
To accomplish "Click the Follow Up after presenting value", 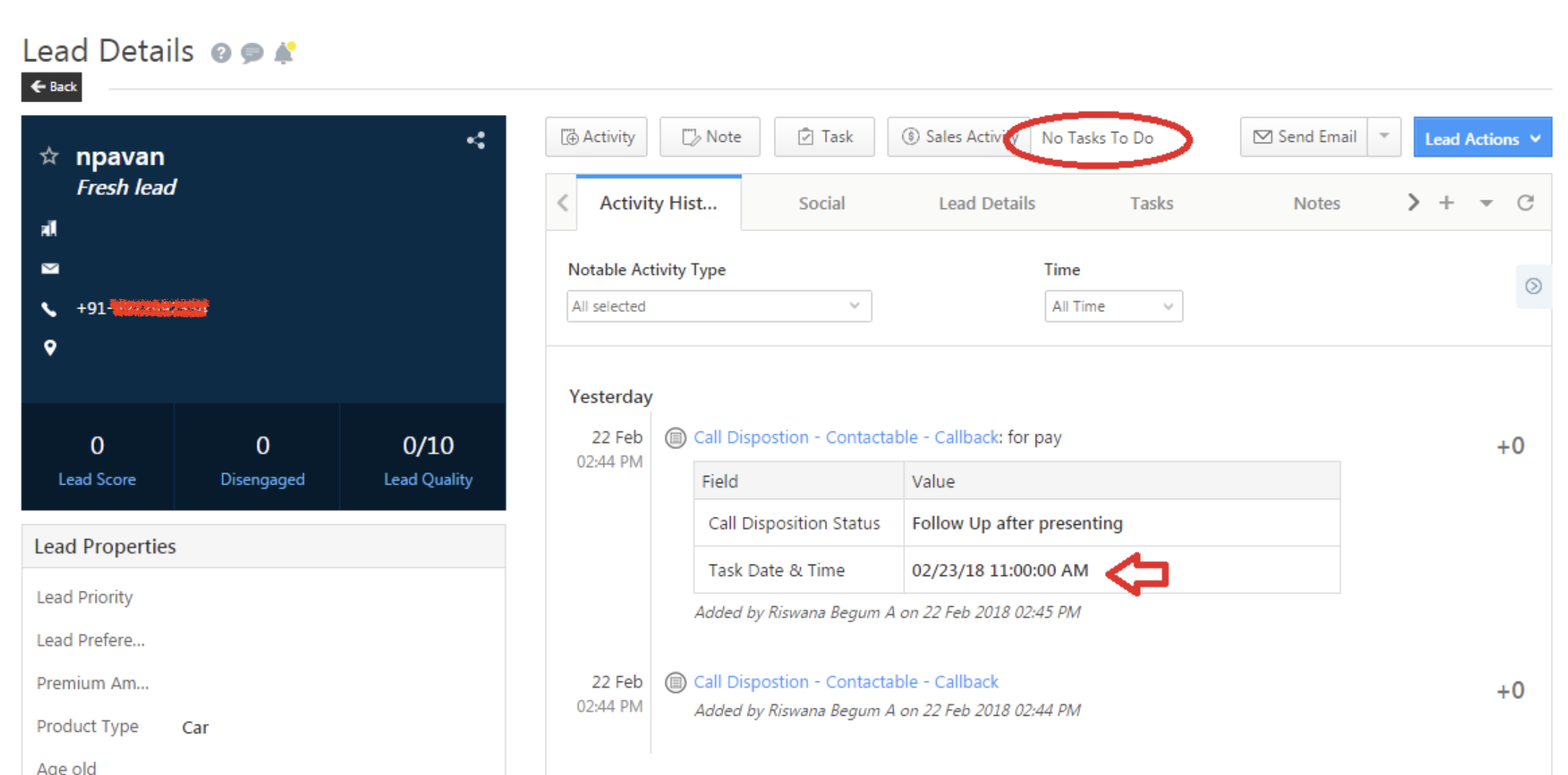I will [1017, 523].
